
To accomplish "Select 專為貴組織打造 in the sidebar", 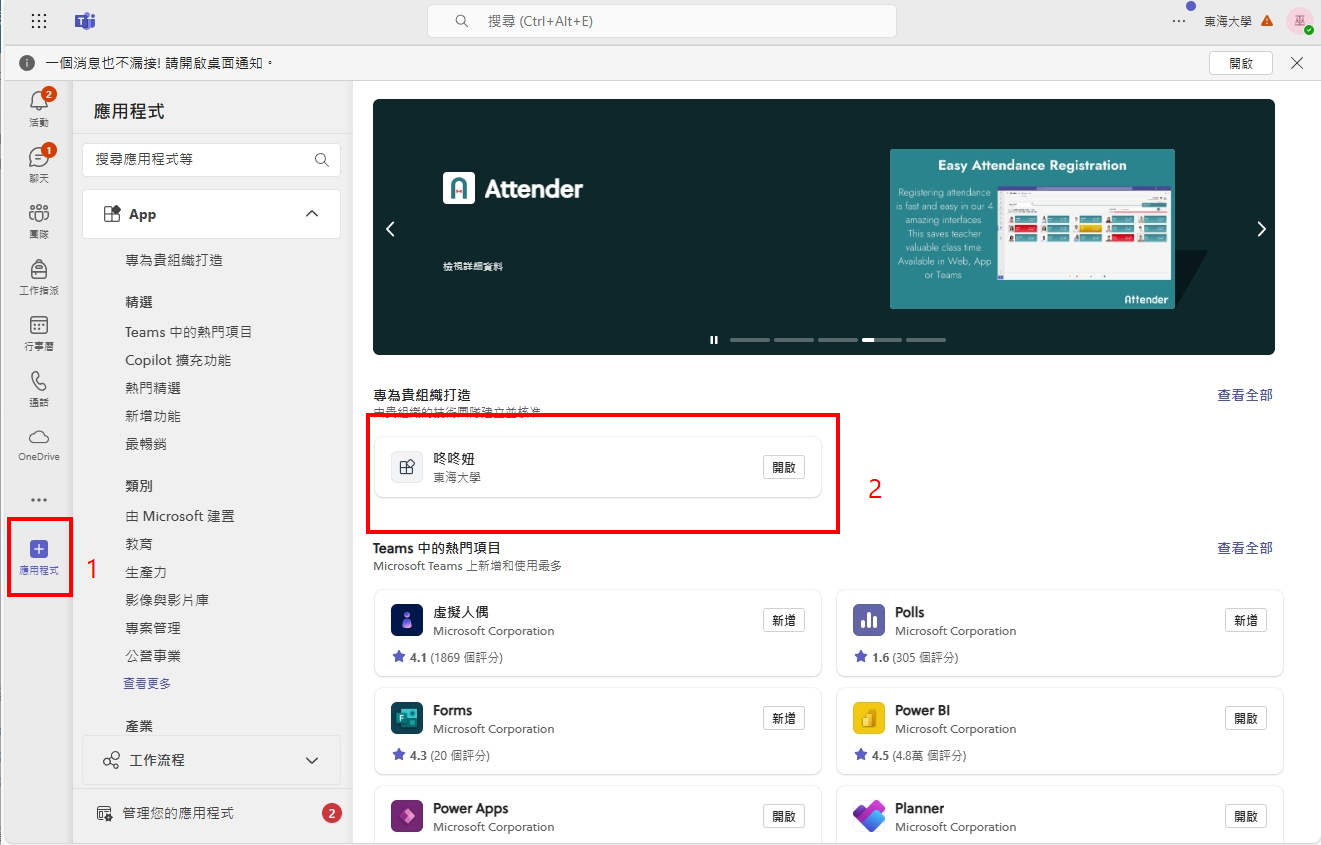I will [174, 260].
